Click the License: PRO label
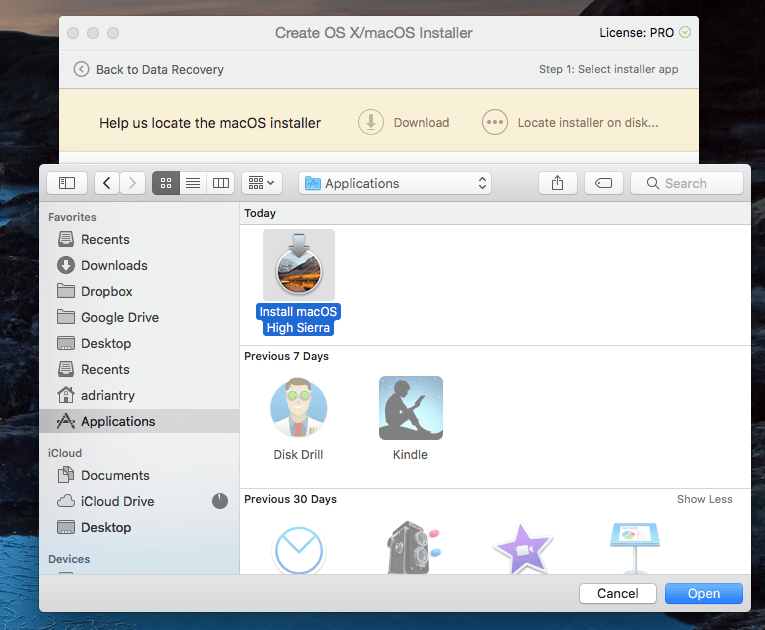765x630 pixels. [x=636, y=33]
